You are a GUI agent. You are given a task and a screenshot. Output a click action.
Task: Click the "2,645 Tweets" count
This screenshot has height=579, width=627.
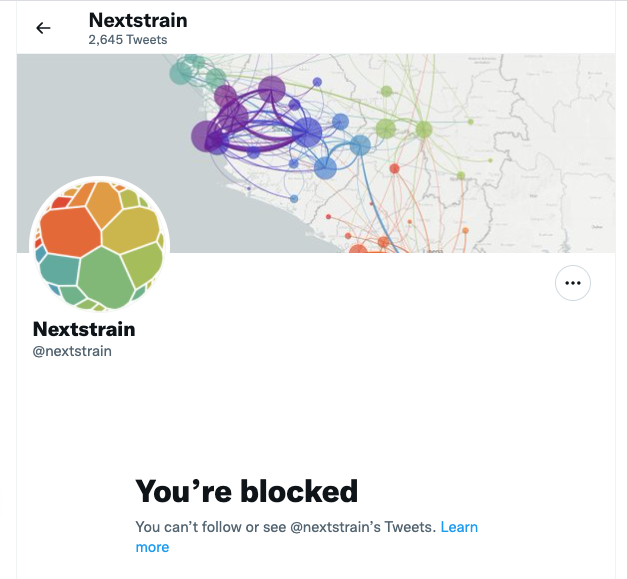tap(127, 40)
